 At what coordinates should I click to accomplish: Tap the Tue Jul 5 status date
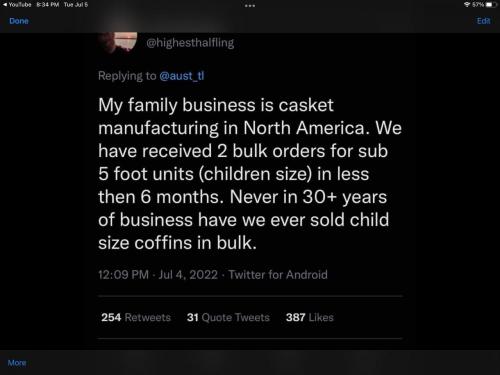click(x=76, y=5)
